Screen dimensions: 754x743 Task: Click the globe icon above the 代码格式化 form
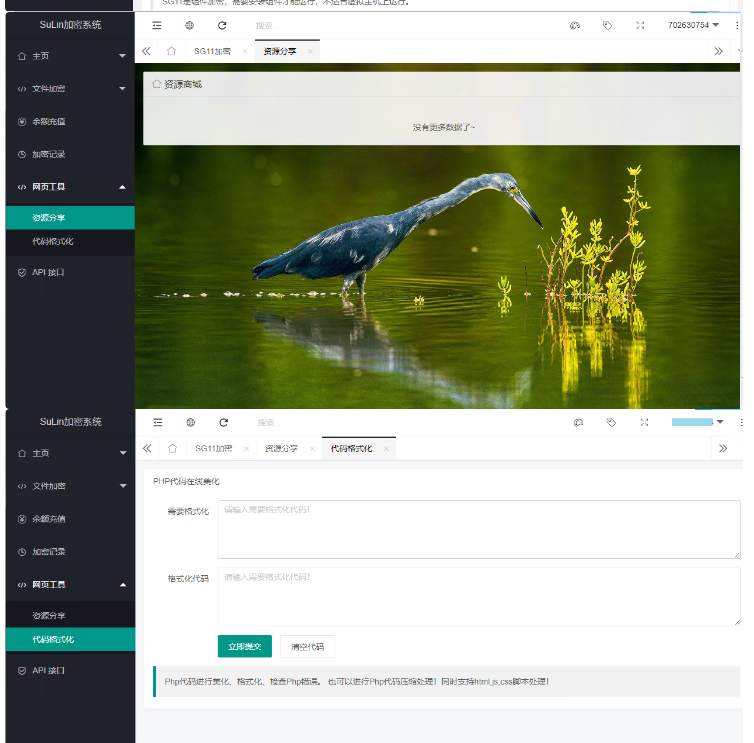click(191, 422)
